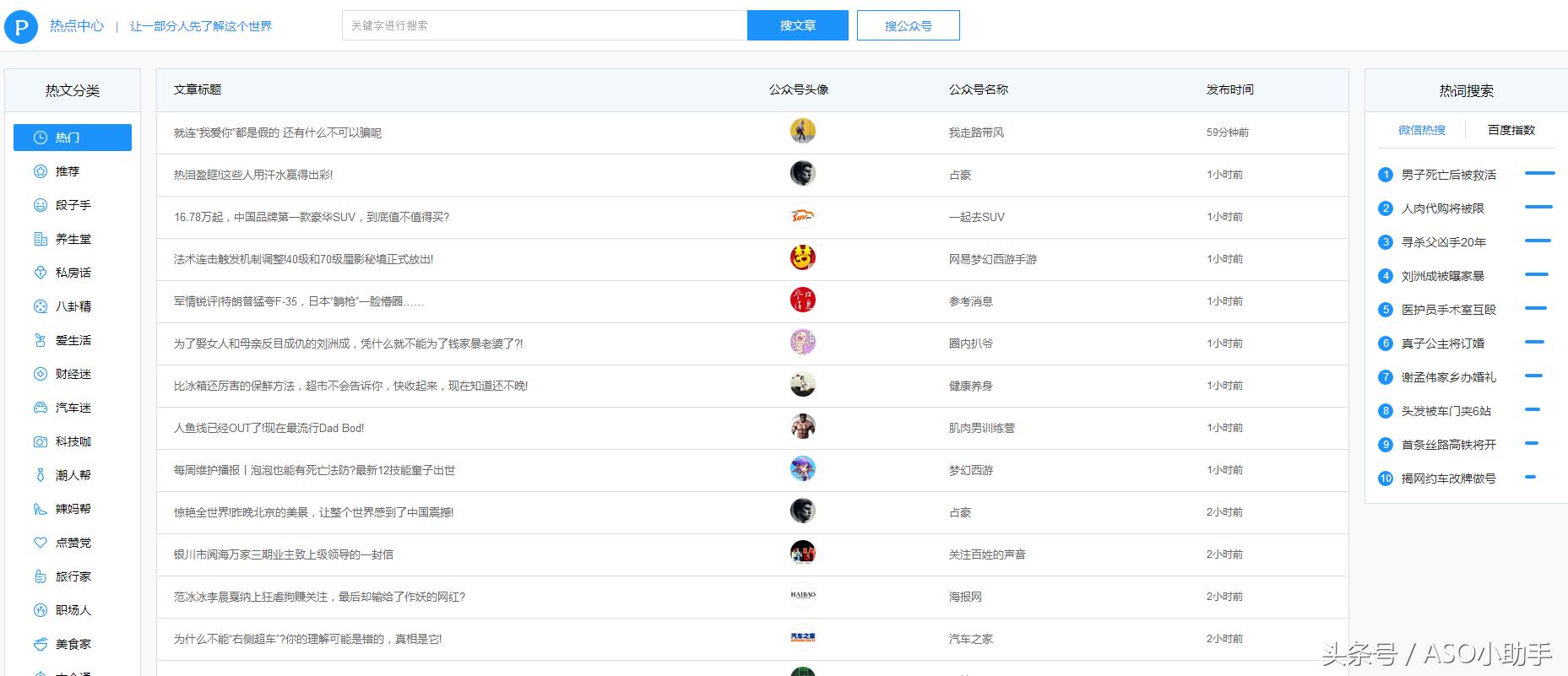This screenshot has height=676, width=1568.
Task: Click the film-reel icon beside 八卦精
Action: click(40, 306)
